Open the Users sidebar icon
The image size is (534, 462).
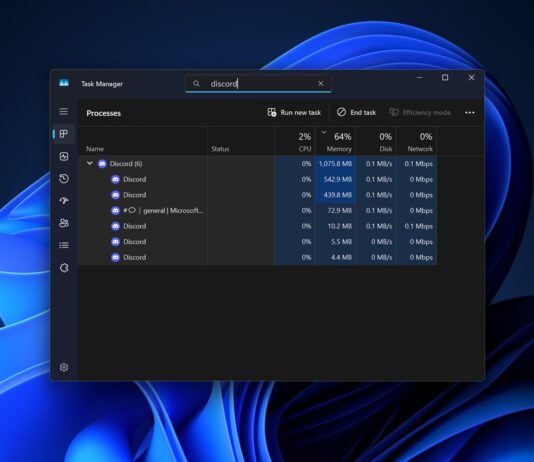coord(64,223)
